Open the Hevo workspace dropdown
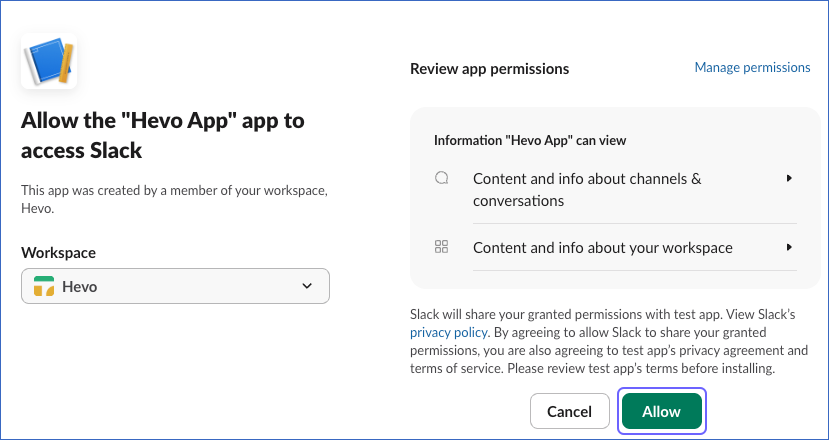The height and width of the screenshot is (440, 829). (176, 286)
